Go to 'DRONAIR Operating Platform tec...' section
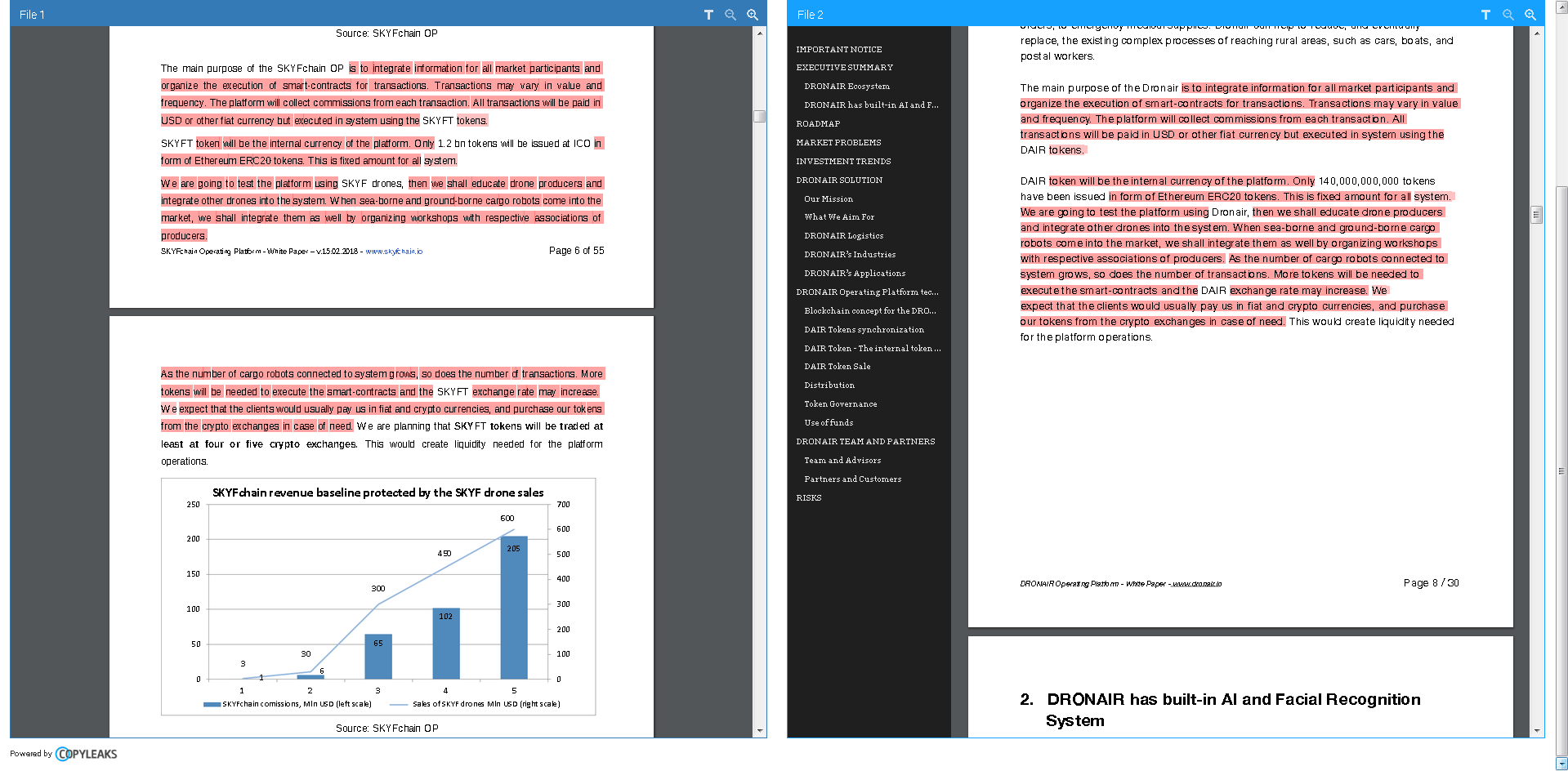 point(867,292)
